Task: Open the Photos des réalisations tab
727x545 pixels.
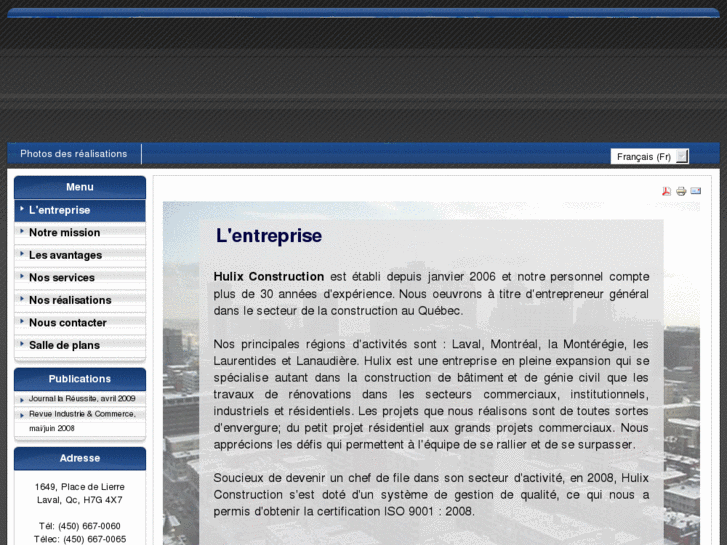Action: click(74, 154)
